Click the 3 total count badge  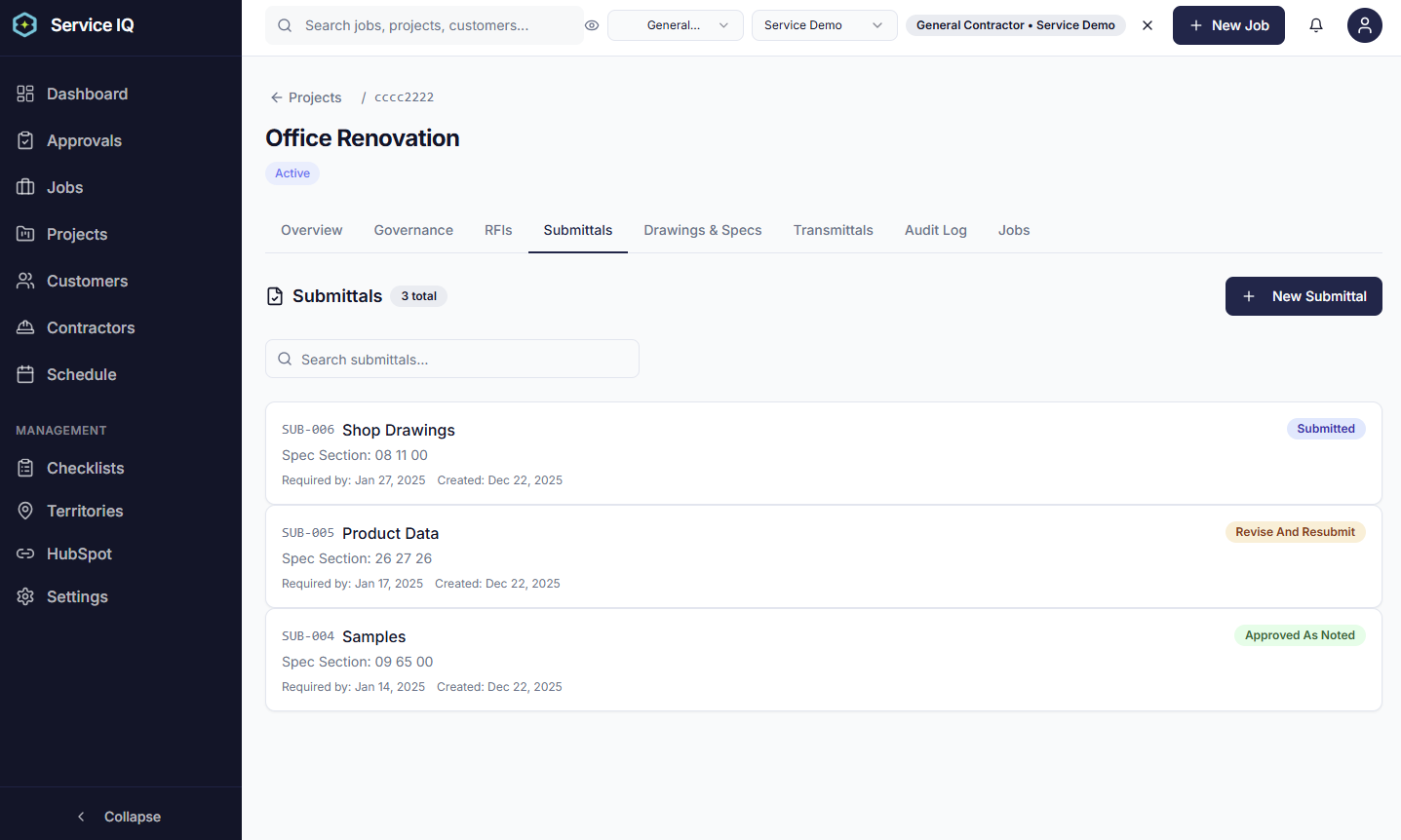[419, 296]
